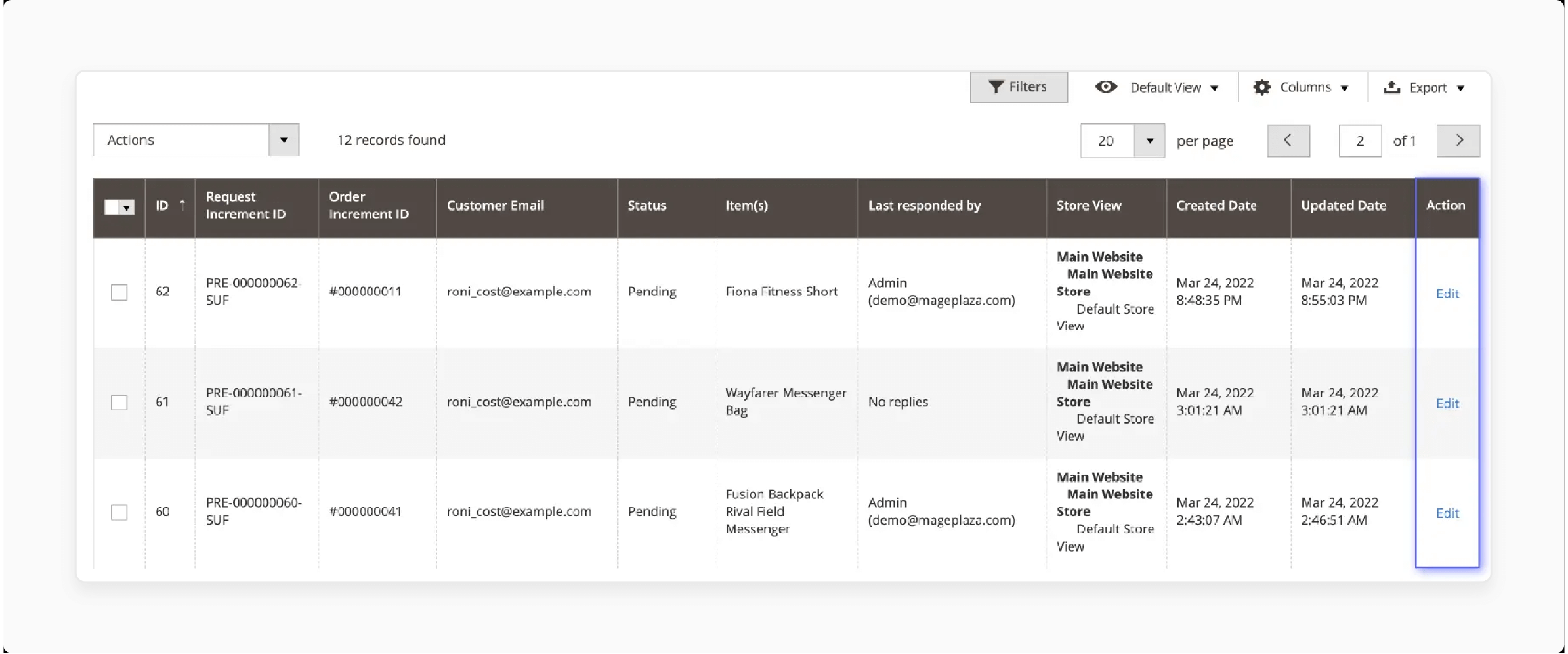Edit request PRE-000000060-SUF
Image resolution: width=1568 pixels, height=654 pixels.
[x=1447, y=513]
